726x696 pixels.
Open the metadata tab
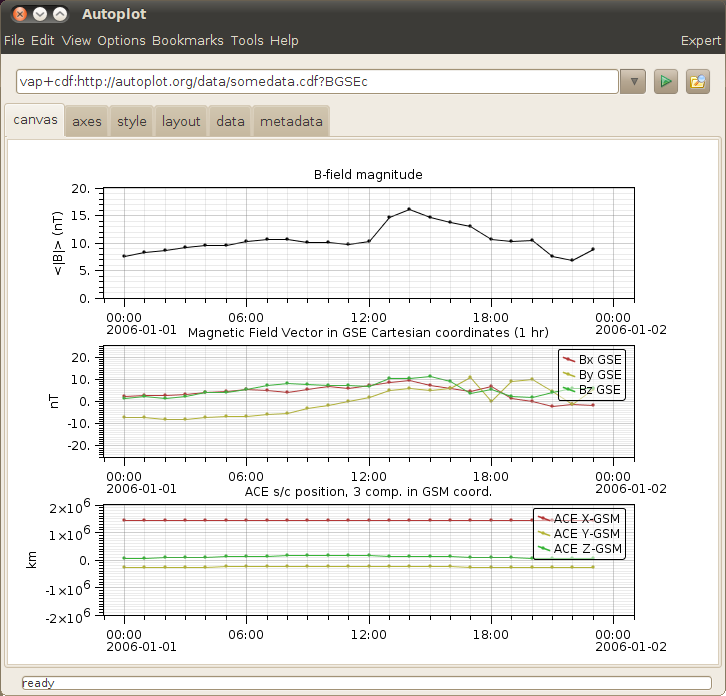[291, 122]
